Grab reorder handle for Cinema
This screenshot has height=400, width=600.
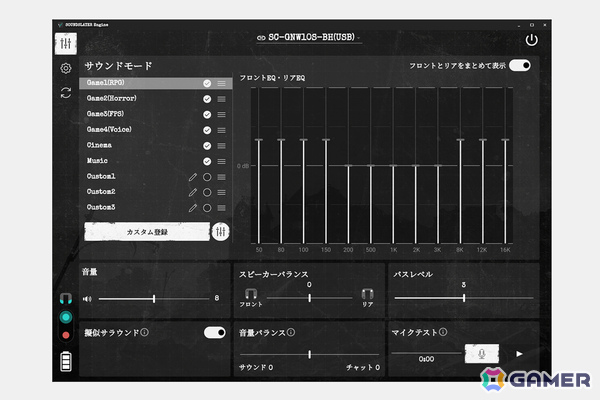point(222,146)
